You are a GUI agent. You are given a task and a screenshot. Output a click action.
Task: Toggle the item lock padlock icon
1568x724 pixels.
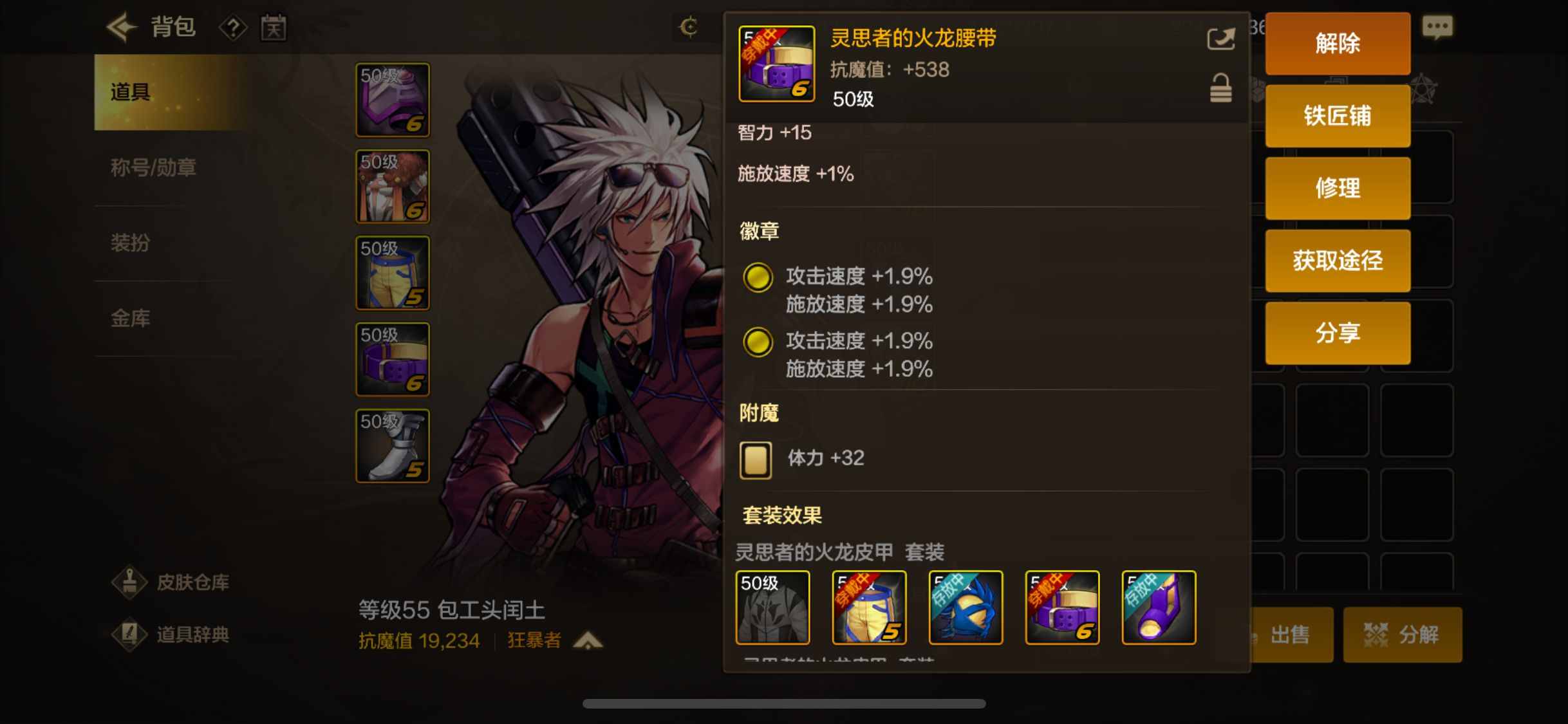coord(1220,88)
